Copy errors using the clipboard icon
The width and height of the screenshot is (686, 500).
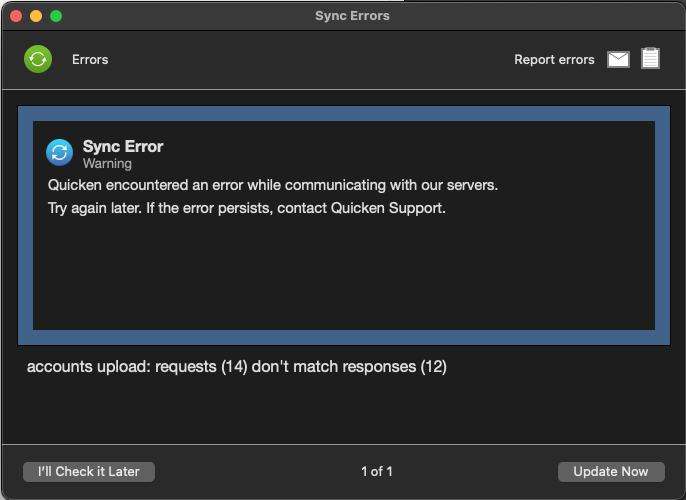point(650,58)
